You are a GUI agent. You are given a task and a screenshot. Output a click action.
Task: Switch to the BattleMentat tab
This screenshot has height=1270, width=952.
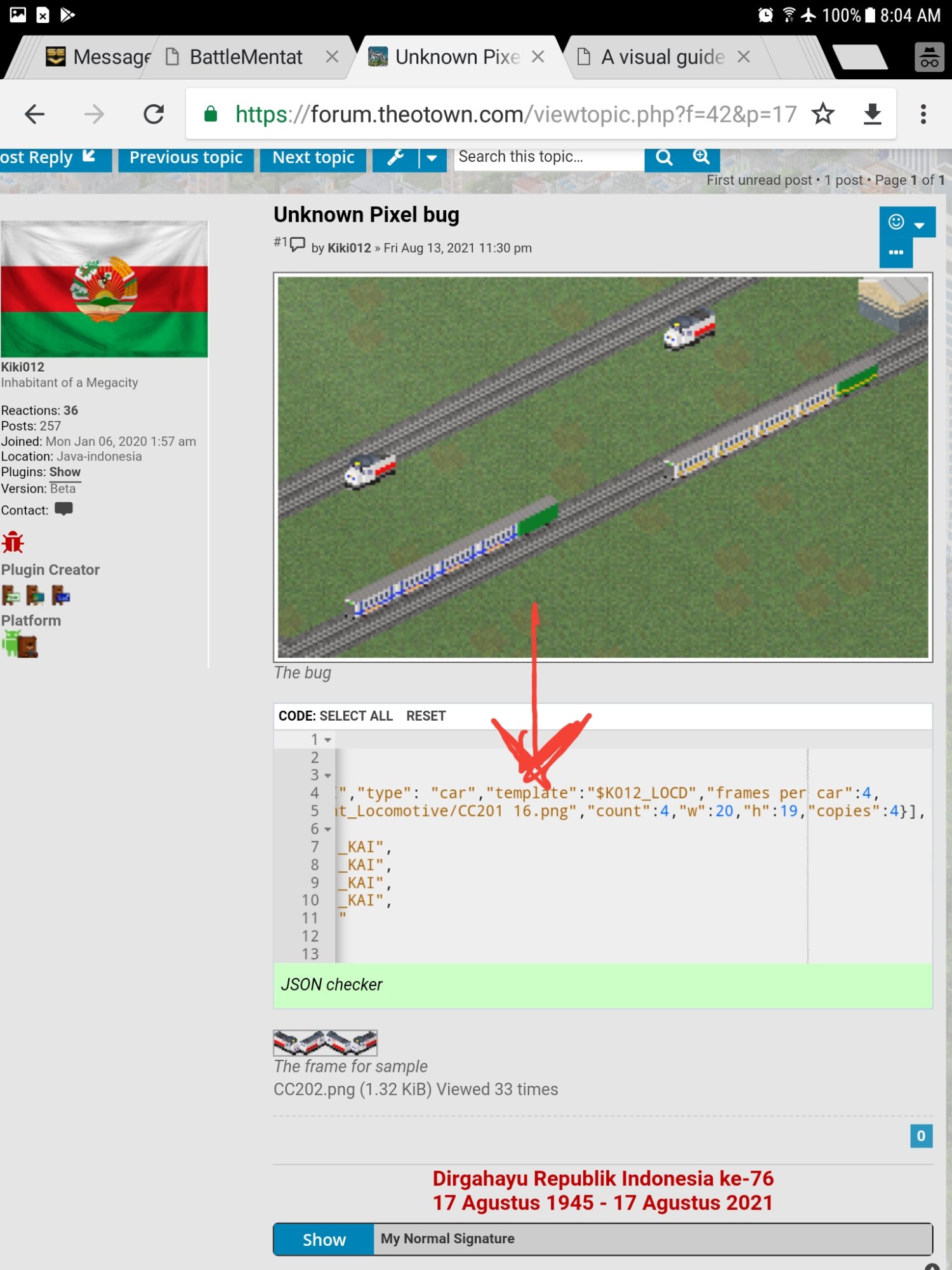pyautogui.click(x=246, y=57)
